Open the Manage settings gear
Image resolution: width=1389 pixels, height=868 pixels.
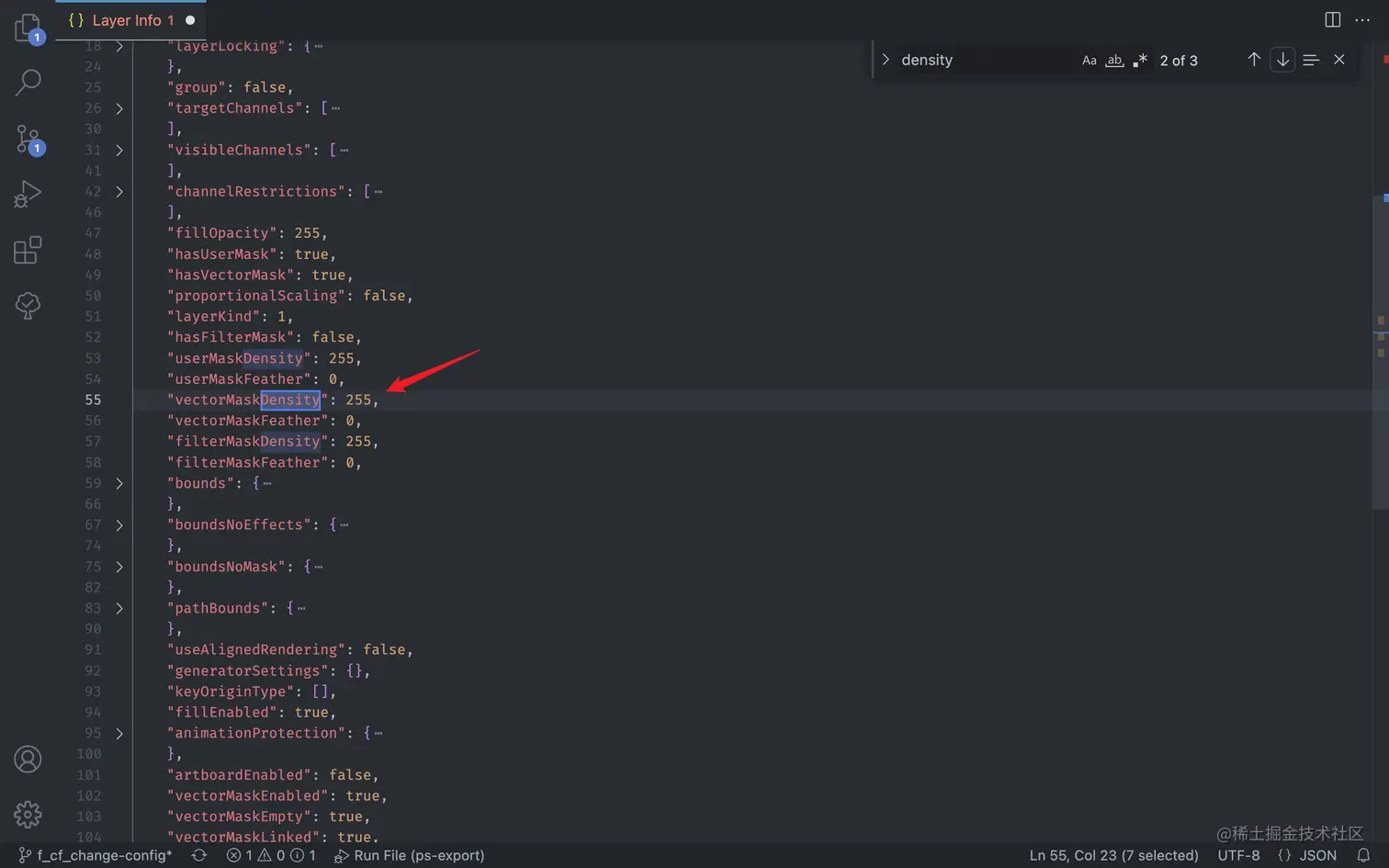tap(28, 815)
